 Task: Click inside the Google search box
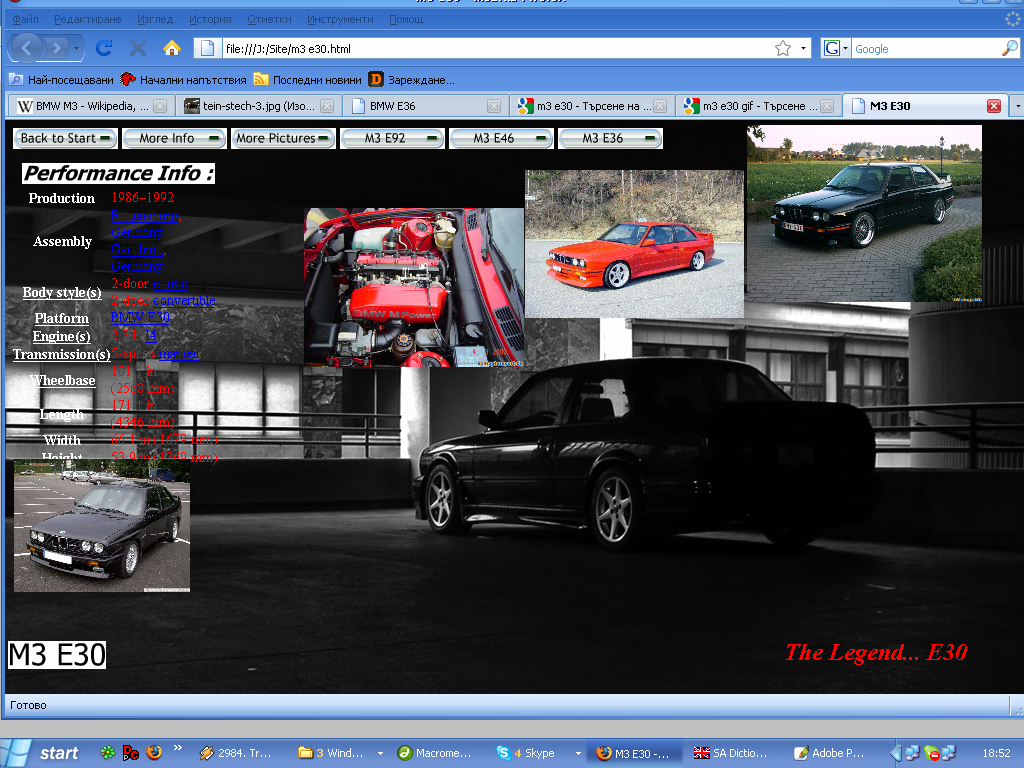click(x=926, y=48)
